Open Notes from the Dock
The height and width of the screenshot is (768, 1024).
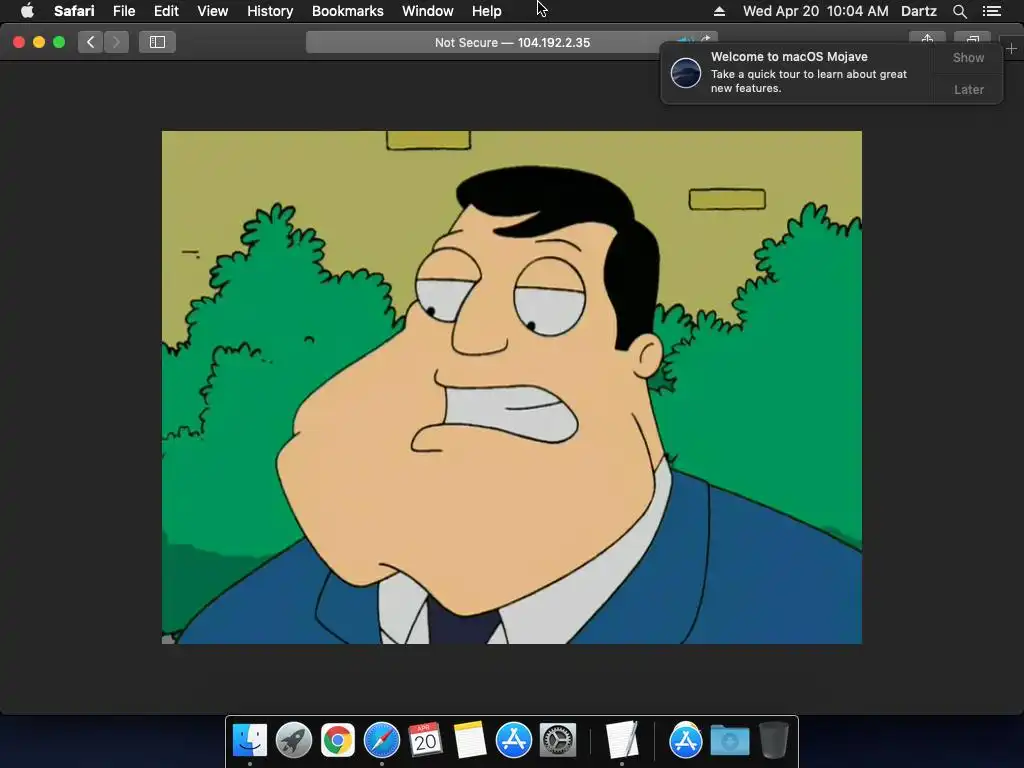click(470, 740)
